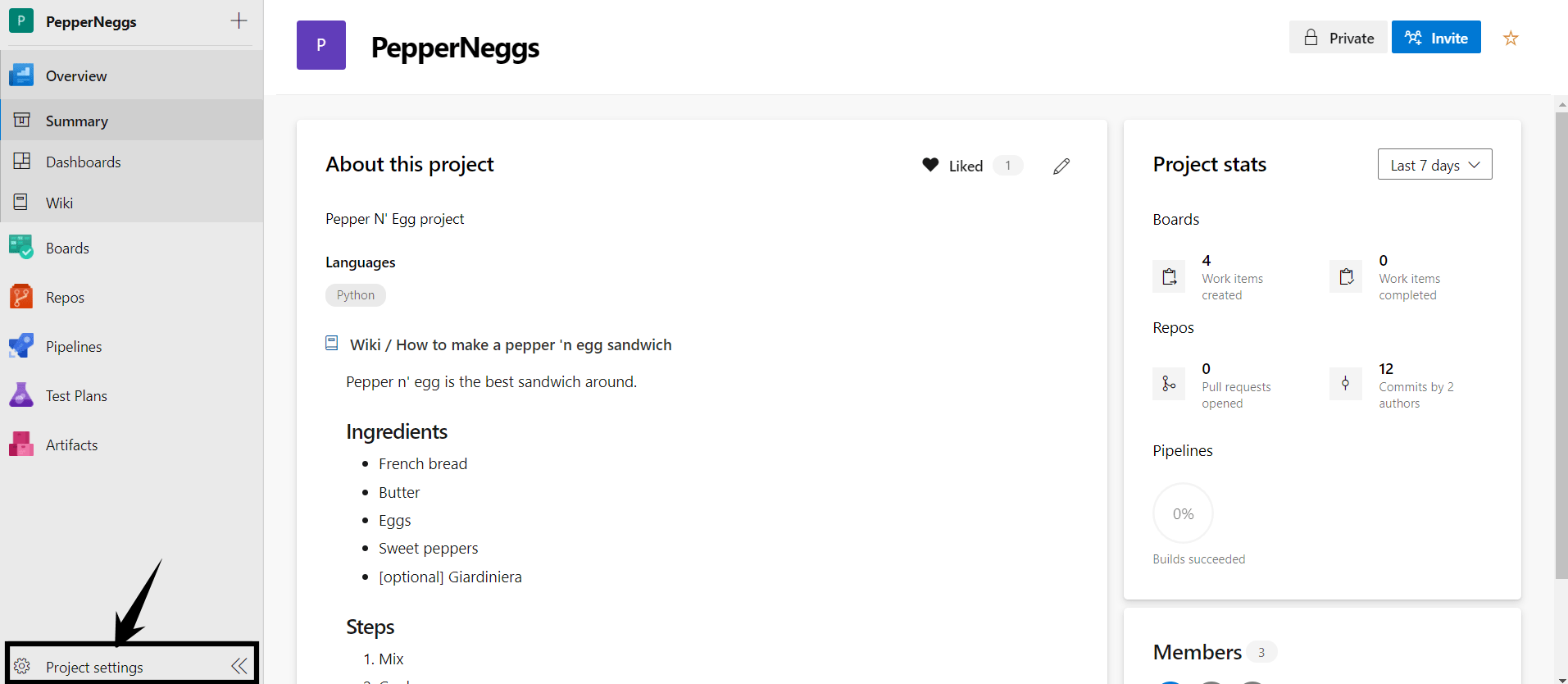
Task: Click the "Languages" label
Action: click(361, 262)
